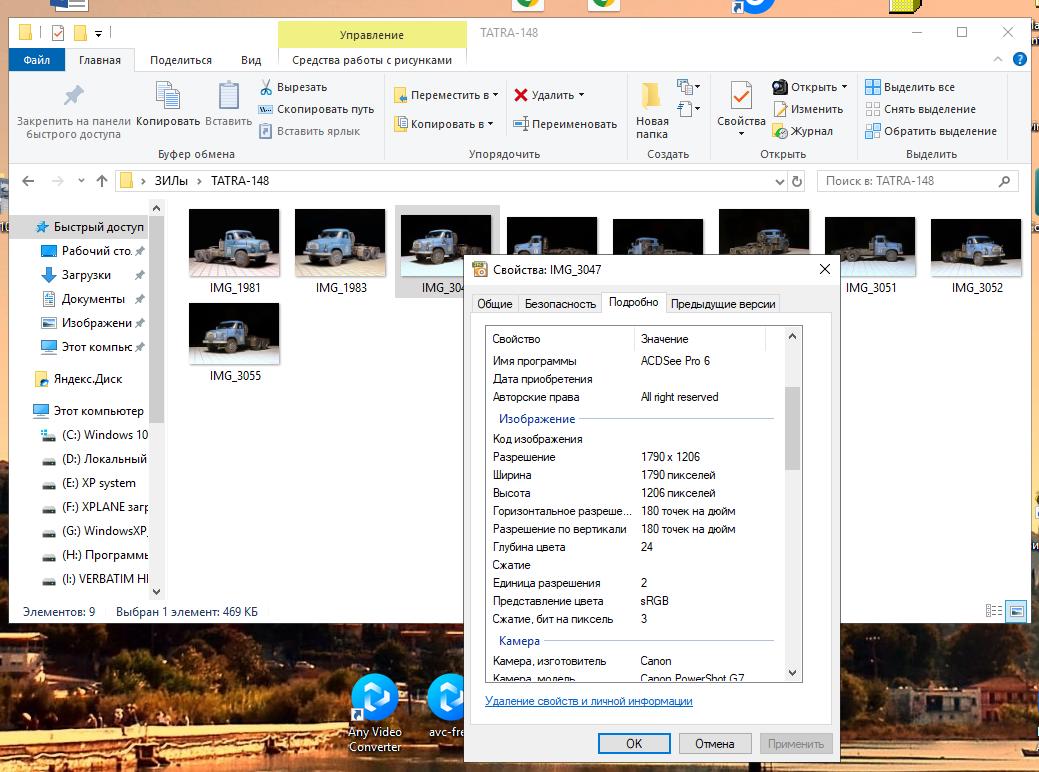
Task: Click the Paste icon in ribbon
Action: pos(228,96)
